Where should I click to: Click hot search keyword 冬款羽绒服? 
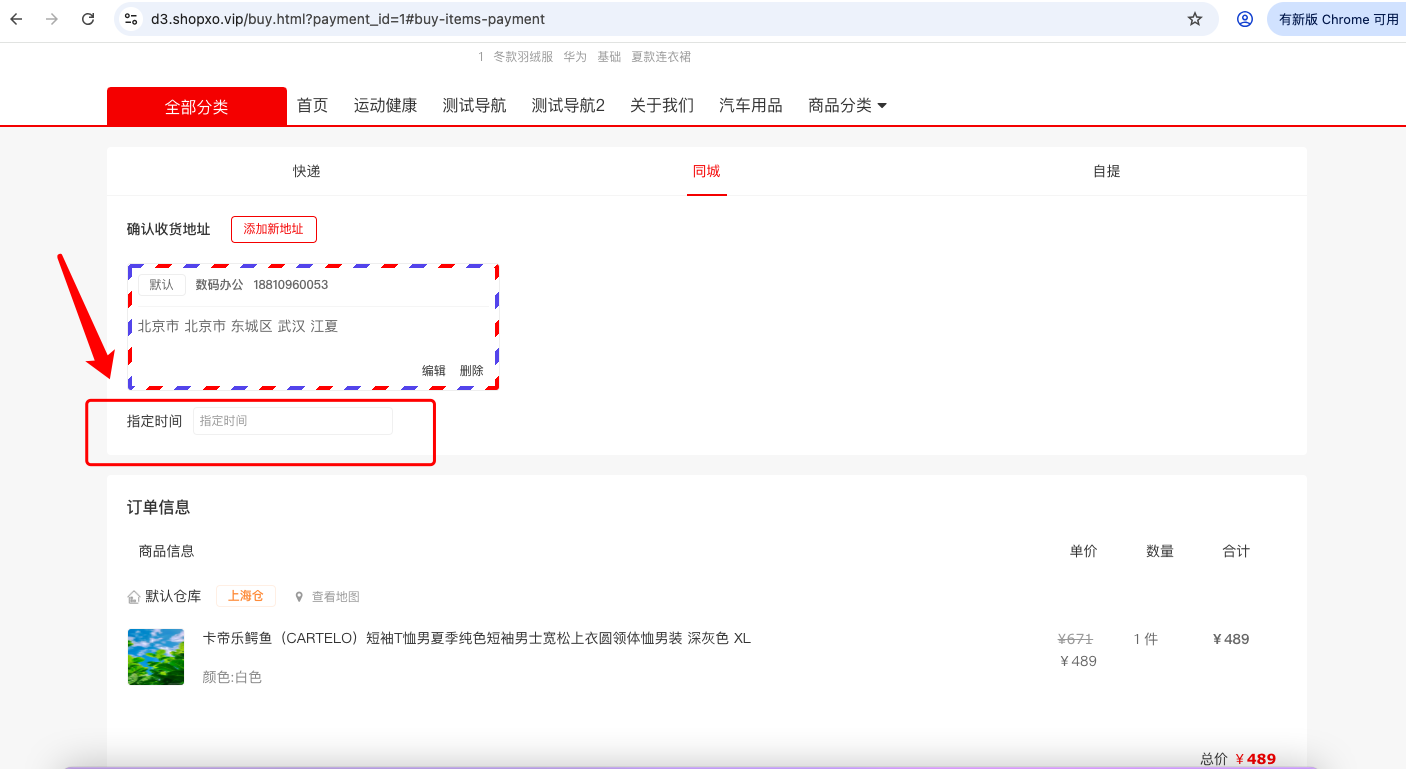pos(523,57)
